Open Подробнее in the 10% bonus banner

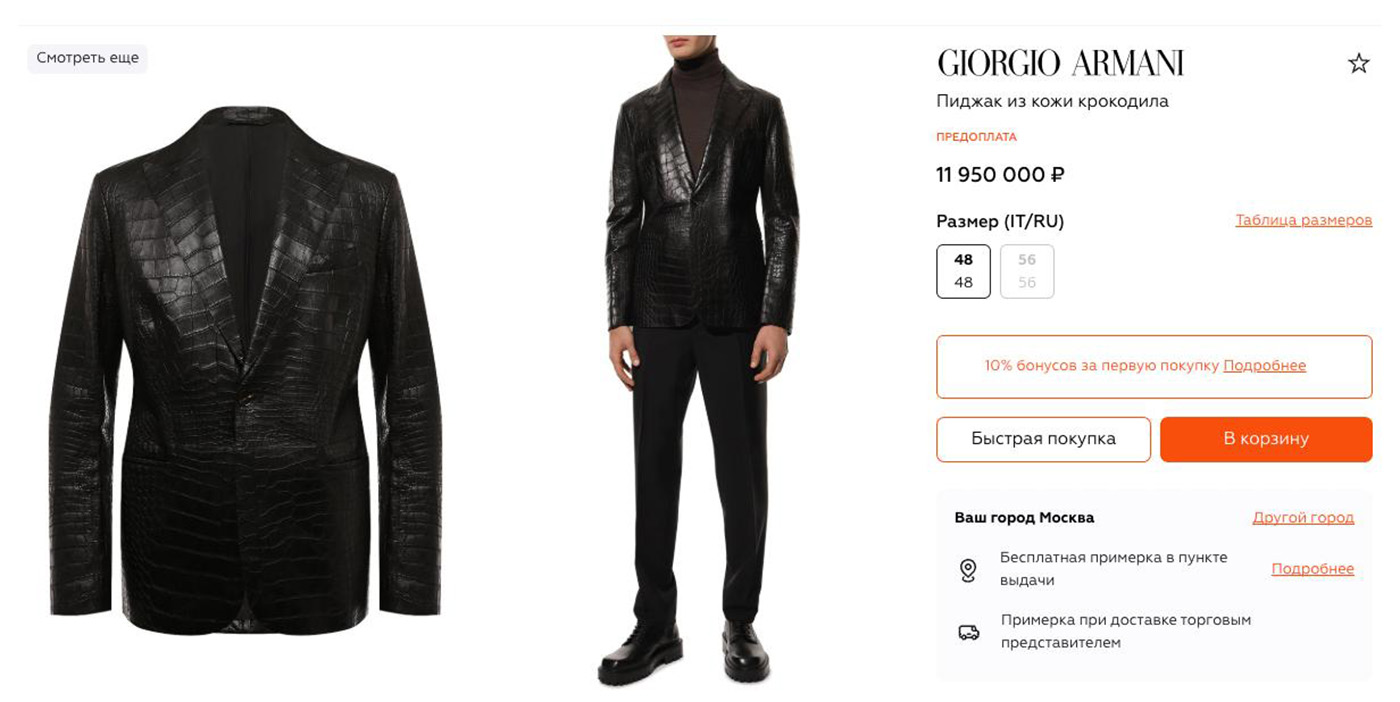(x=1264, y=366)
